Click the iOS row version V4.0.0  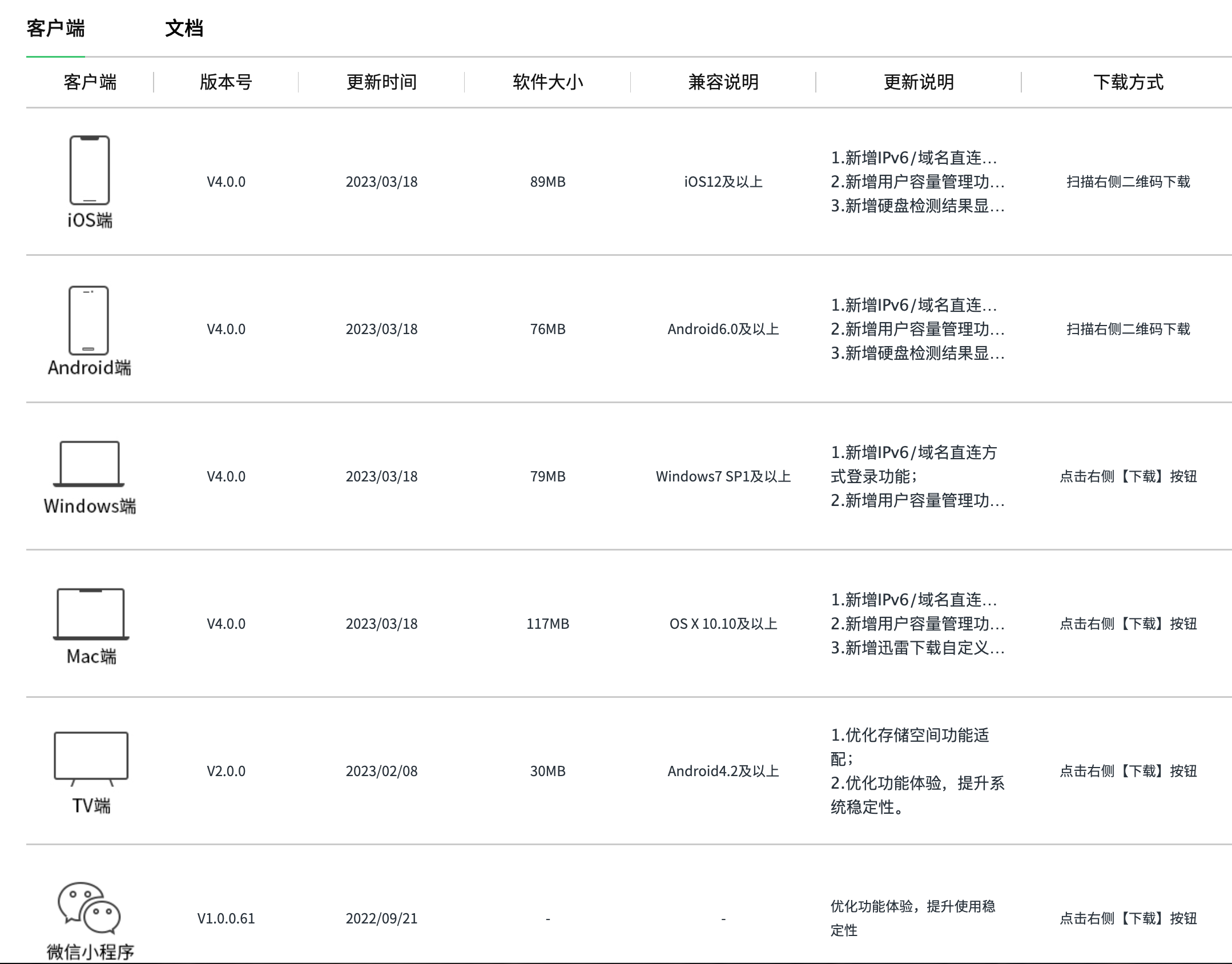(226, 182)
